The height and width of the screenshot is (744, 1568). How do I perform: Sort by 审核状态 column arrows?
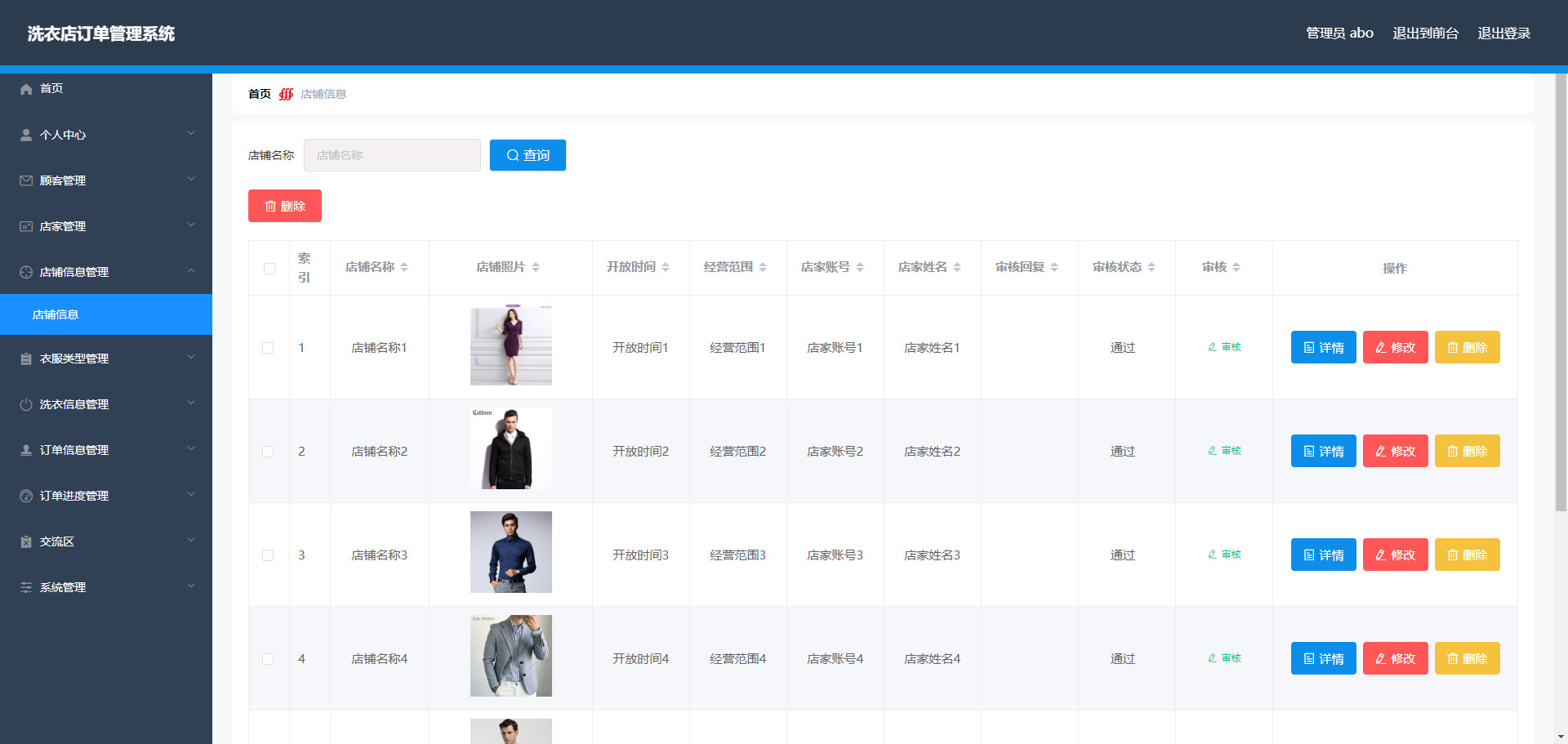[1151, 267]
